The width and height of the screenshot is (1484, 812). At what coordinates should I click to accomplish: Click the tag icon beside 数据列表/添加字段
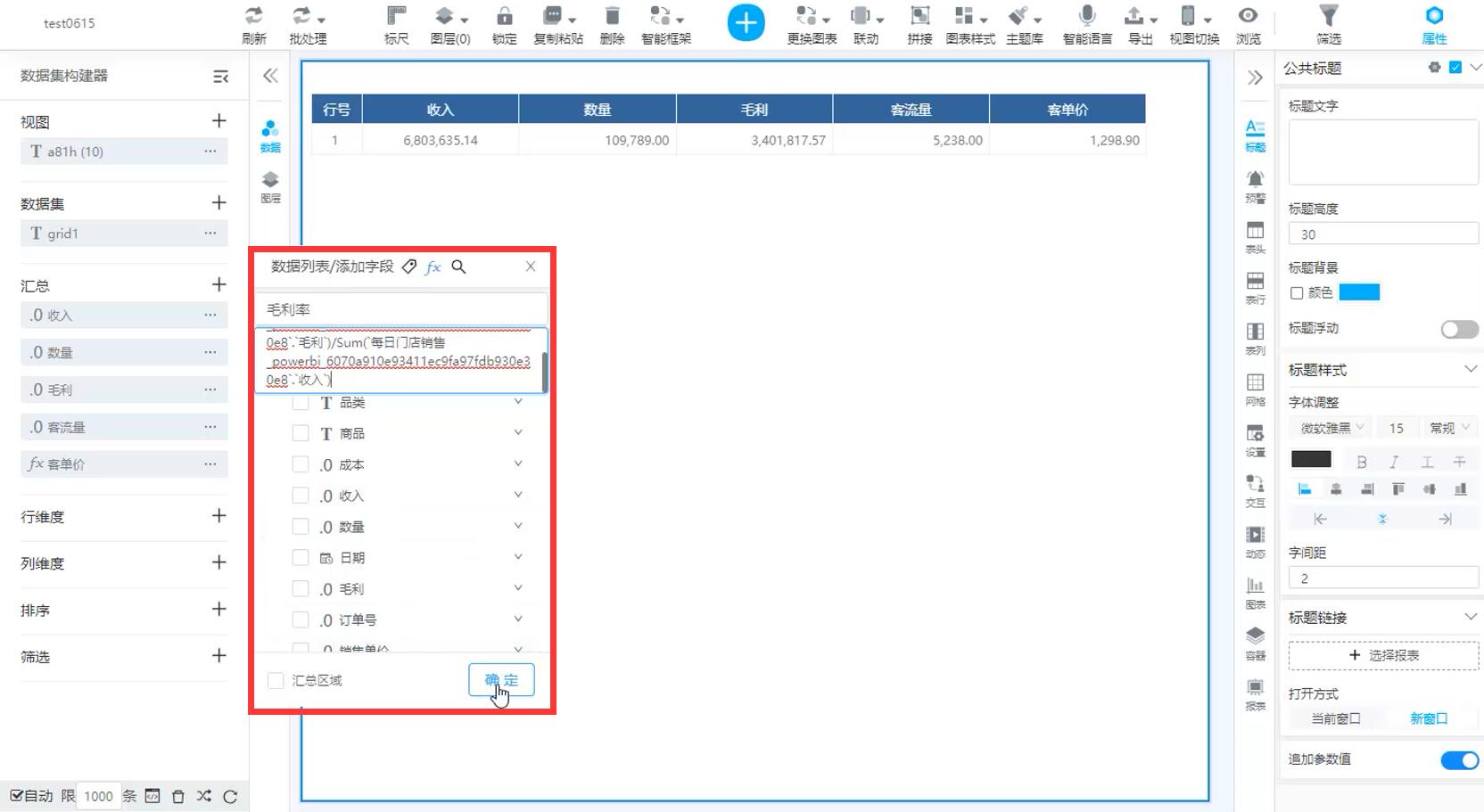click(408, 267)
